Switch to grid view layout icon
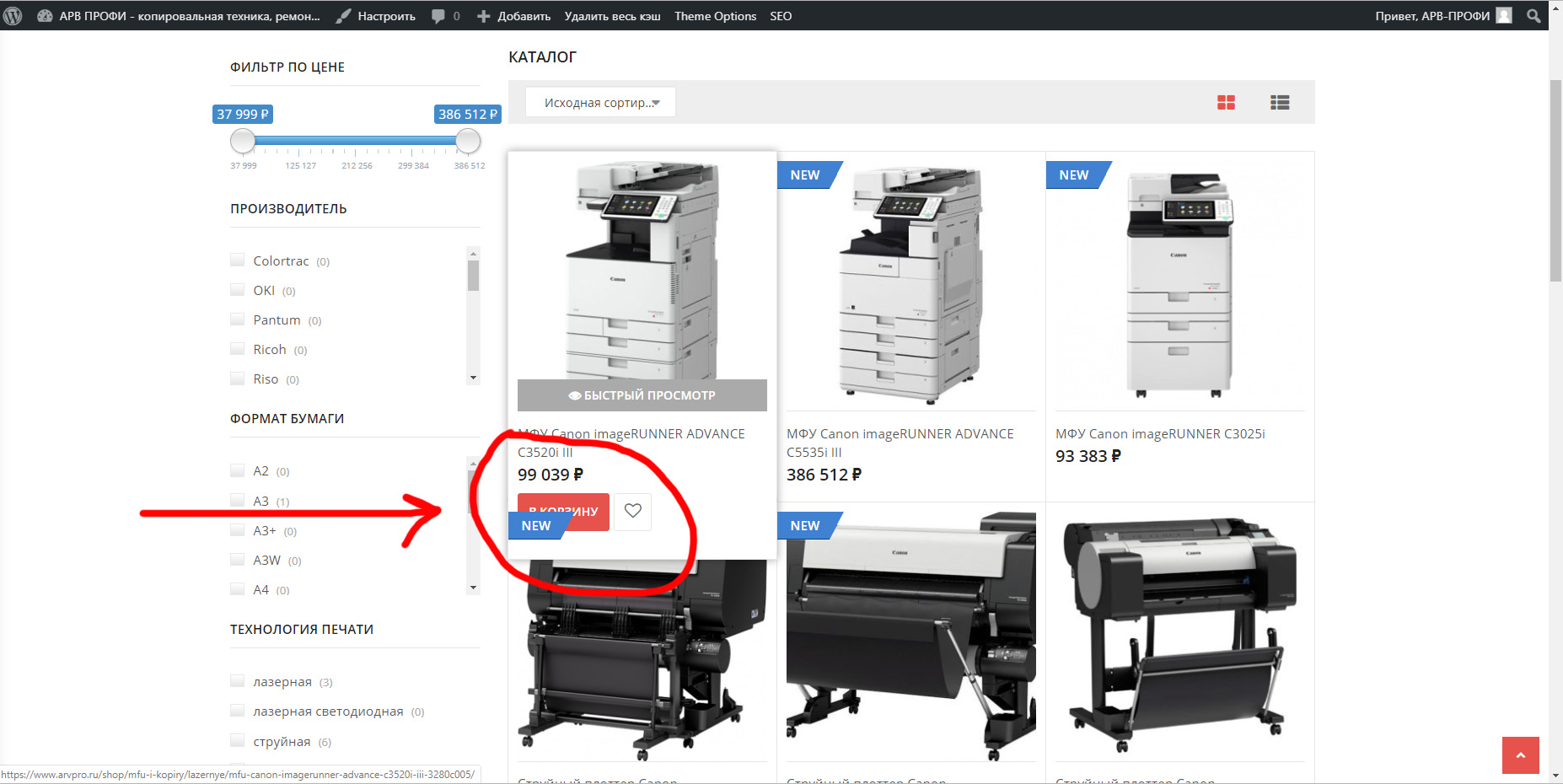Viewport: 1563px width, 784px height. coord(1226,103)
